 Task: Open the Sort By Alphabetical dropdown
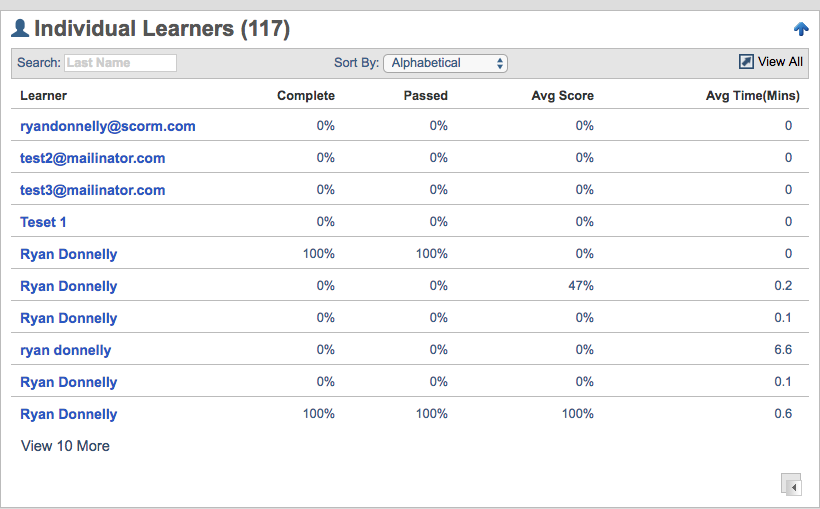[445, 63]
